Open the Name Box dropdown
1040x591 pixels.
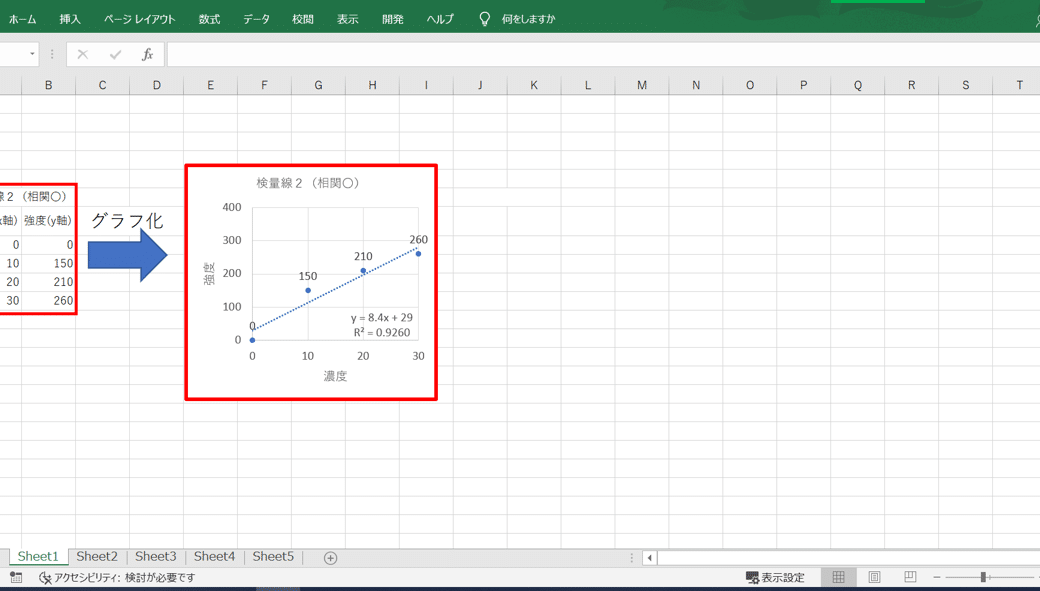[x=30, y=54]
